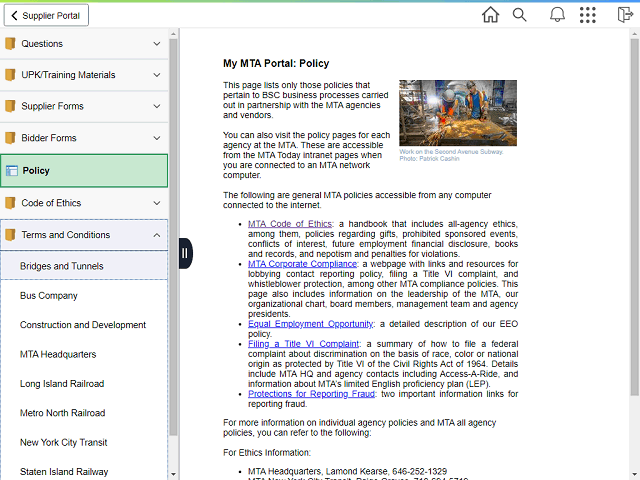640x480 pixels.
Task: Click the Questions folder icon
Action: 10,44
